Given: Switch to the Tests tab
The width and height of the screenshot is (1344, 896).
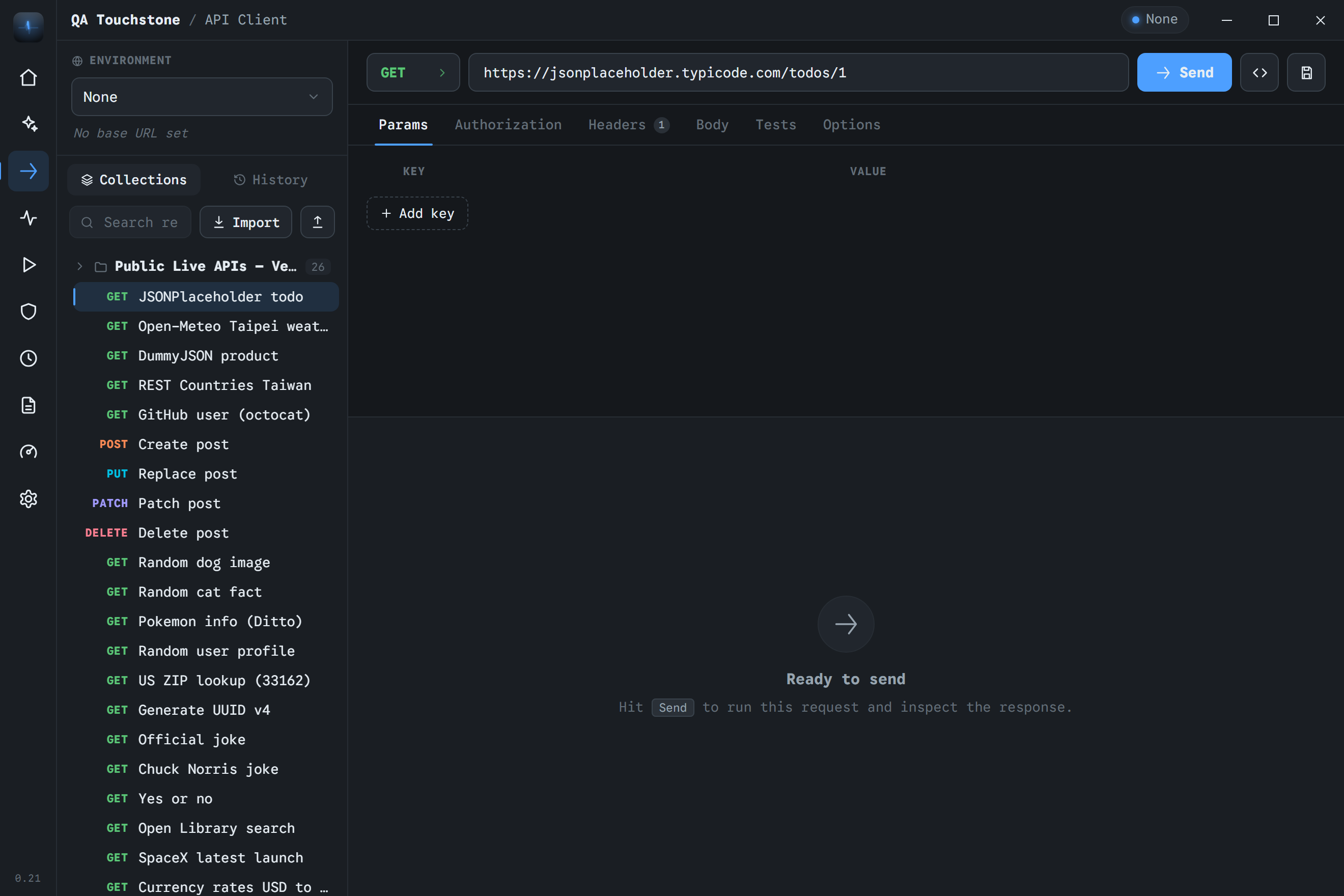Looking at the screenshot, I should (x=775, y=125).
